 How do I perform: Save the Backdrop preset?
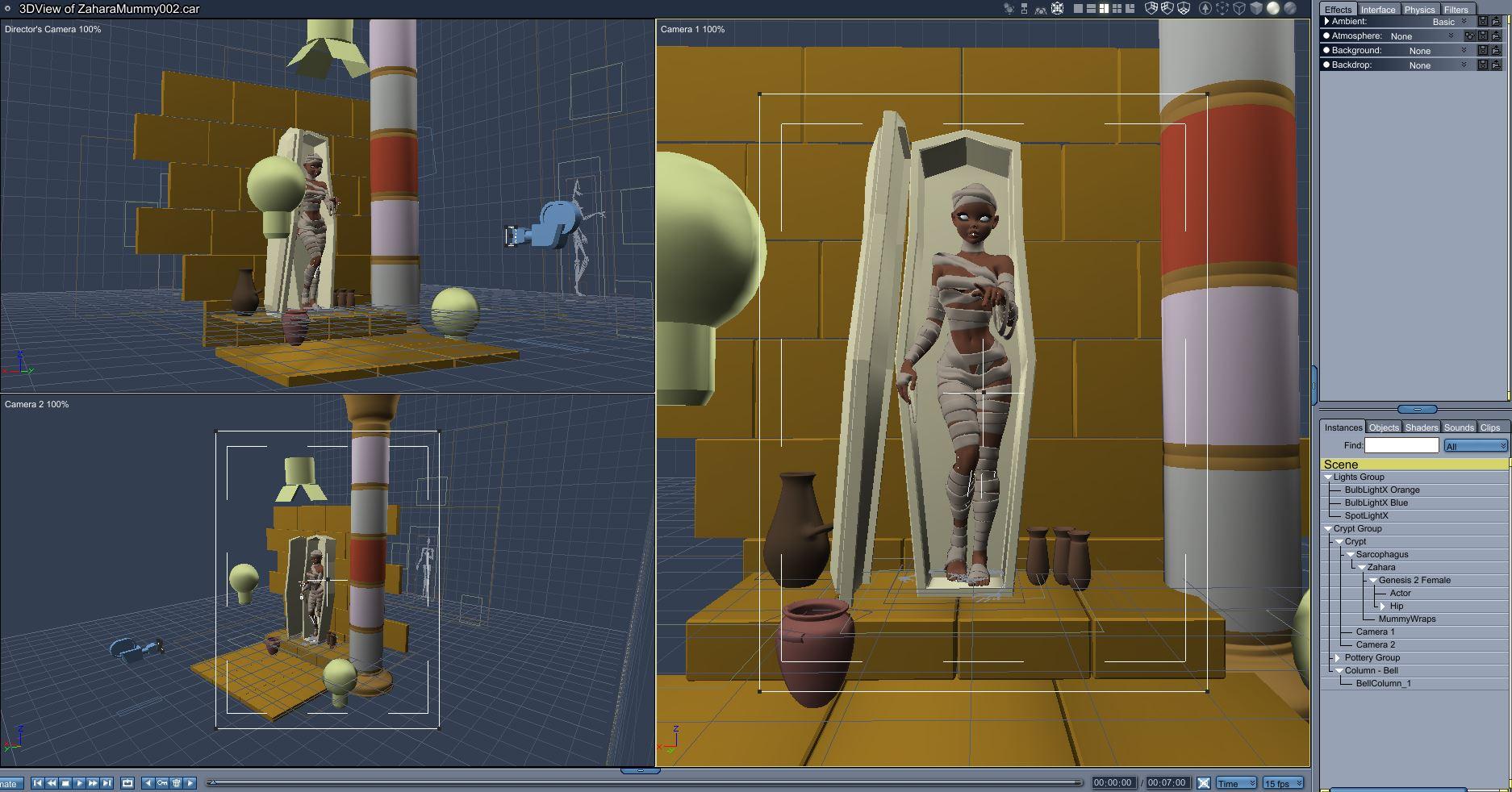[1483, 65]
